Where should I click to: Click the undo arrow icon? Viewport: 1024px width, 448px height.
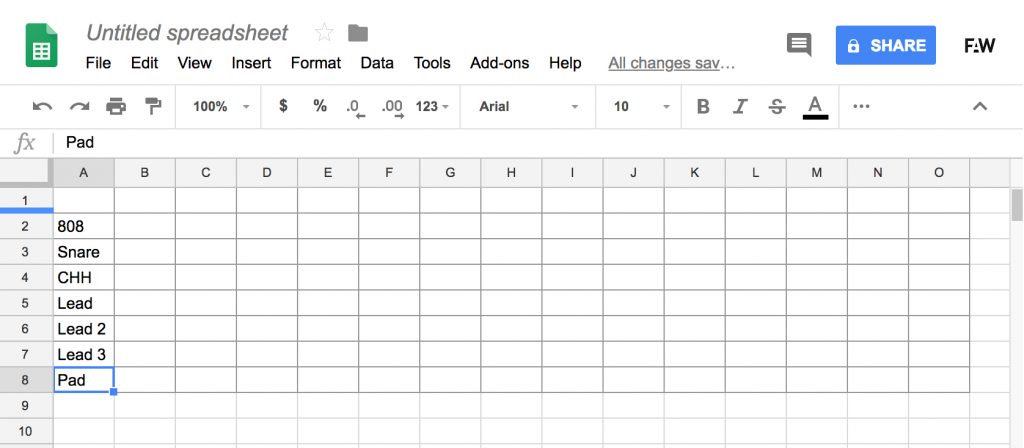coord(42,106)
